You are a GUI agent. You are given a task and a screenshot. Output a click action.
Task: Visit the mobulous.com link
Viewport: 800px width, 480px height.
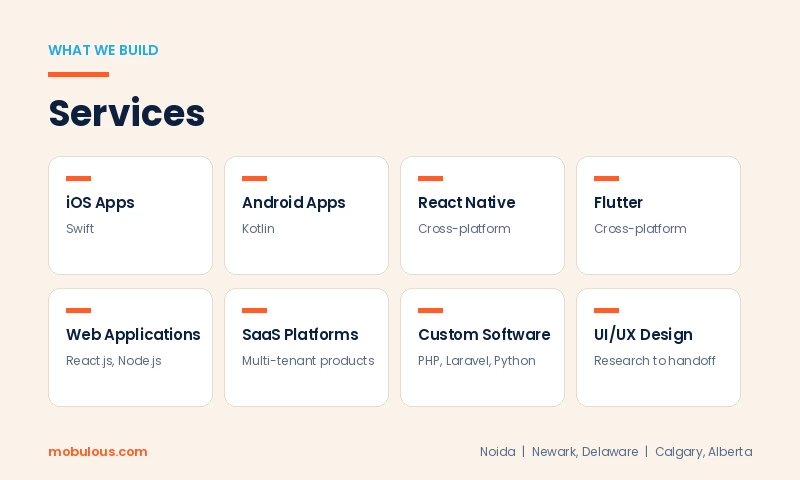point(97,451)
